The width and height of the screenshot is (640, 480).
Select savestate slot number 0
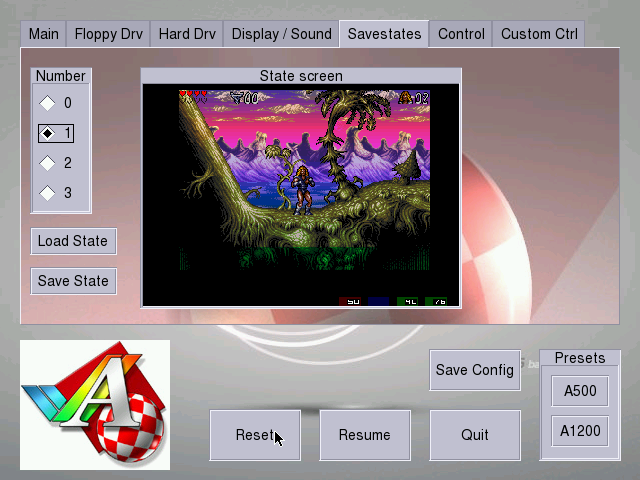click(x=48, y=103)
